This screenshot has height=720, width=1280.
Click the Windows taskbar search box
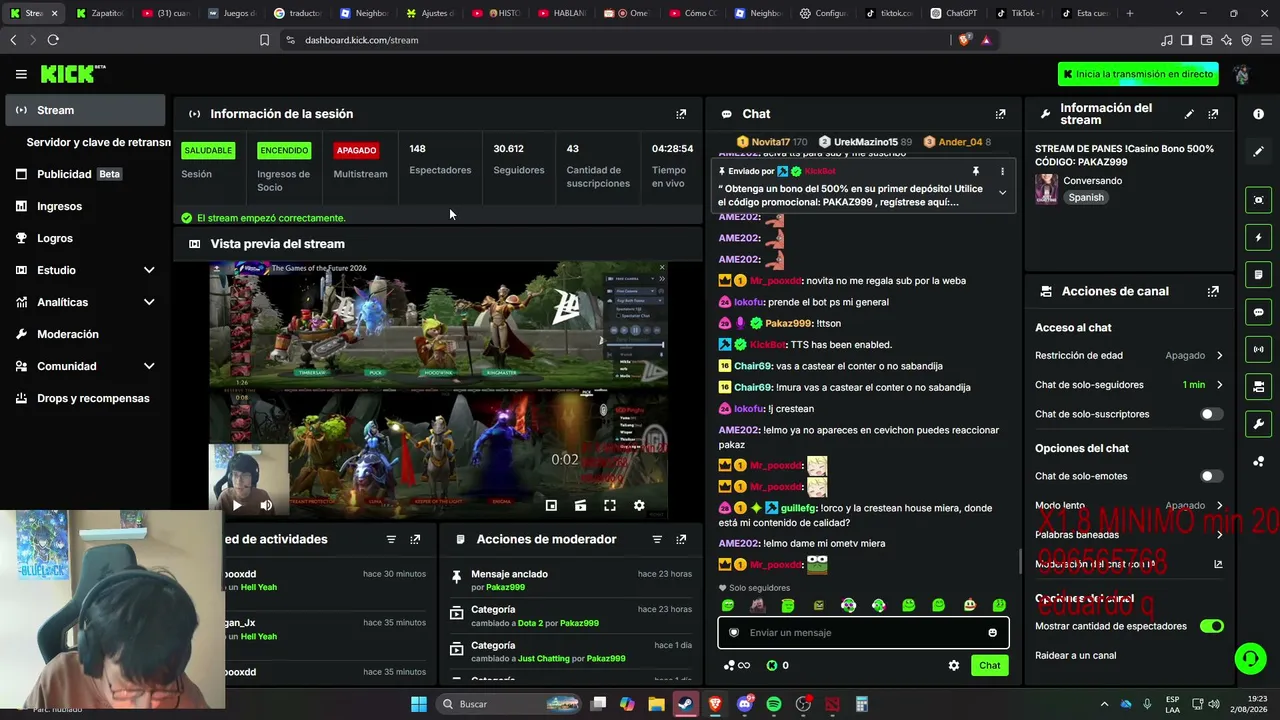(x=510, y=704)
